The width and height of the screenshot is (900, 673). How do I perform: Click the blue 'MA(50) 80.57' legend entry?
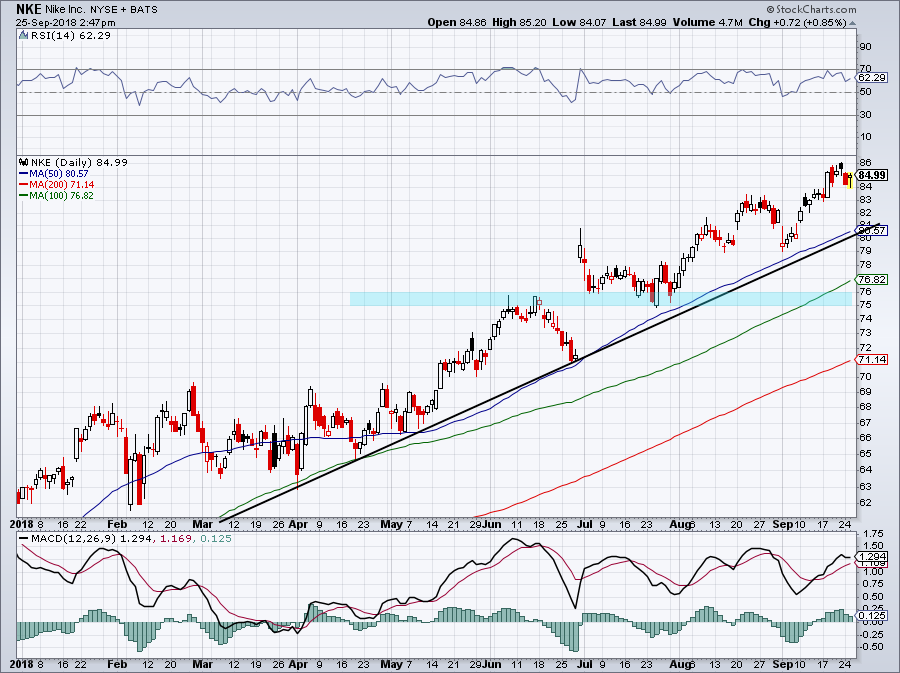[54, 173]
